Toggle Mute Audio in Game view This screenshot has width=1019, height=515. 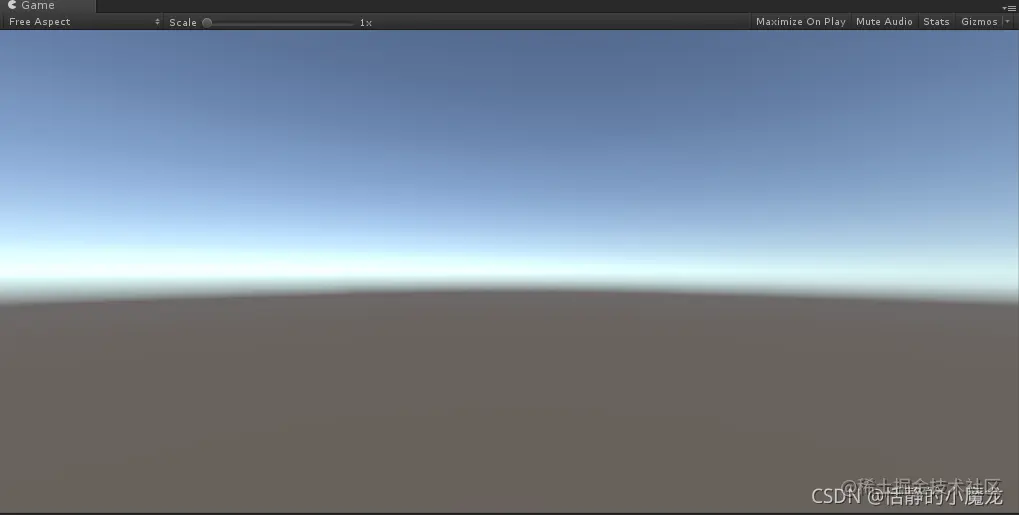[884, 21]
